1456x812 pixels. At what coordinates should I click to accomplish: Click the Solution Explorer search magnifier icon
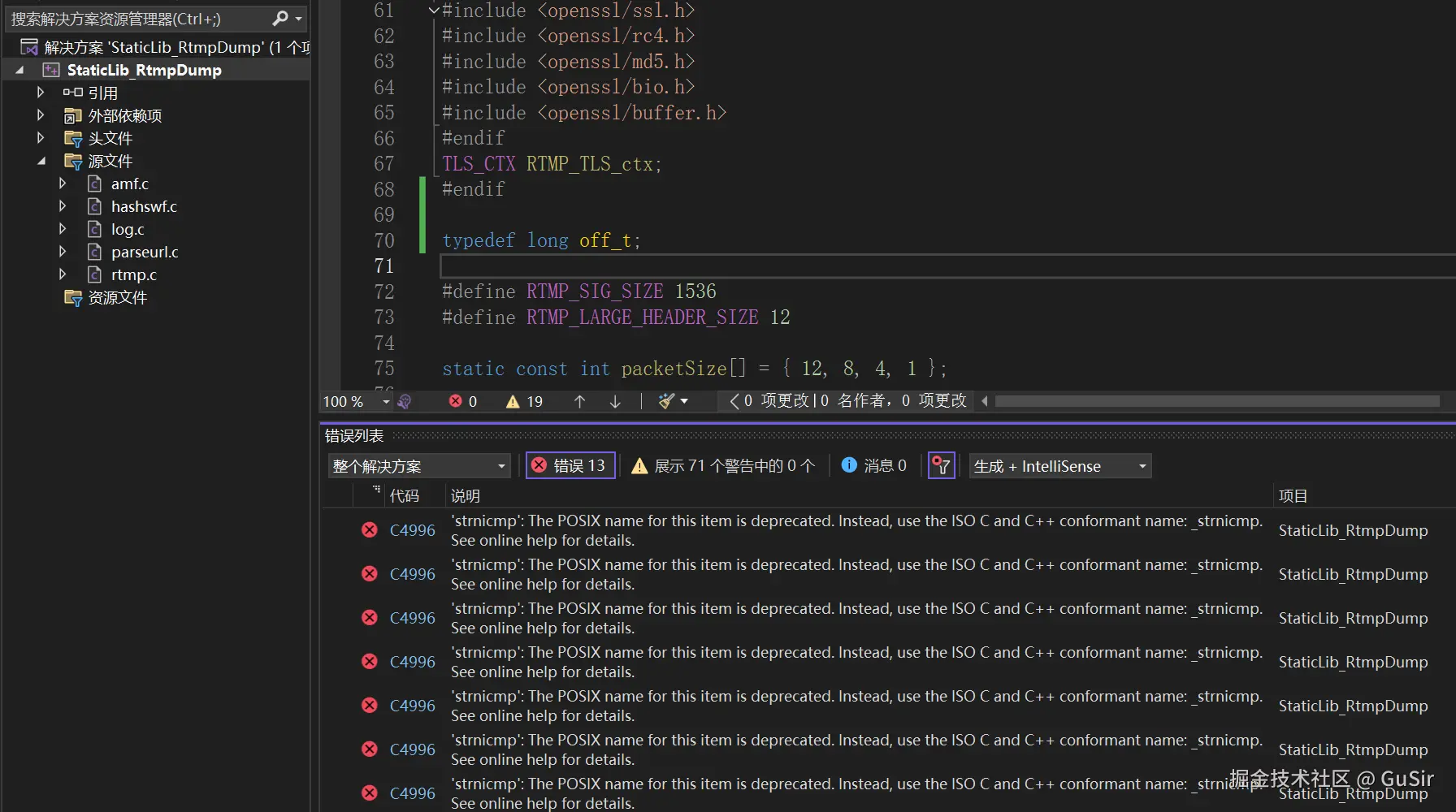point(280,18)
